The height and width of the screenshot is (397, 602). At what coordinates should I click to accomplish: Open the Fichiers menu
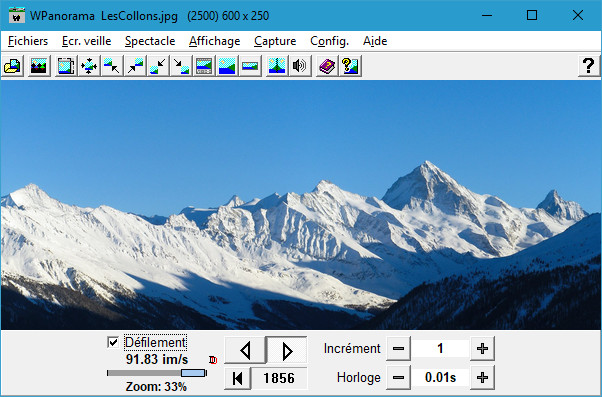(28, 41)
